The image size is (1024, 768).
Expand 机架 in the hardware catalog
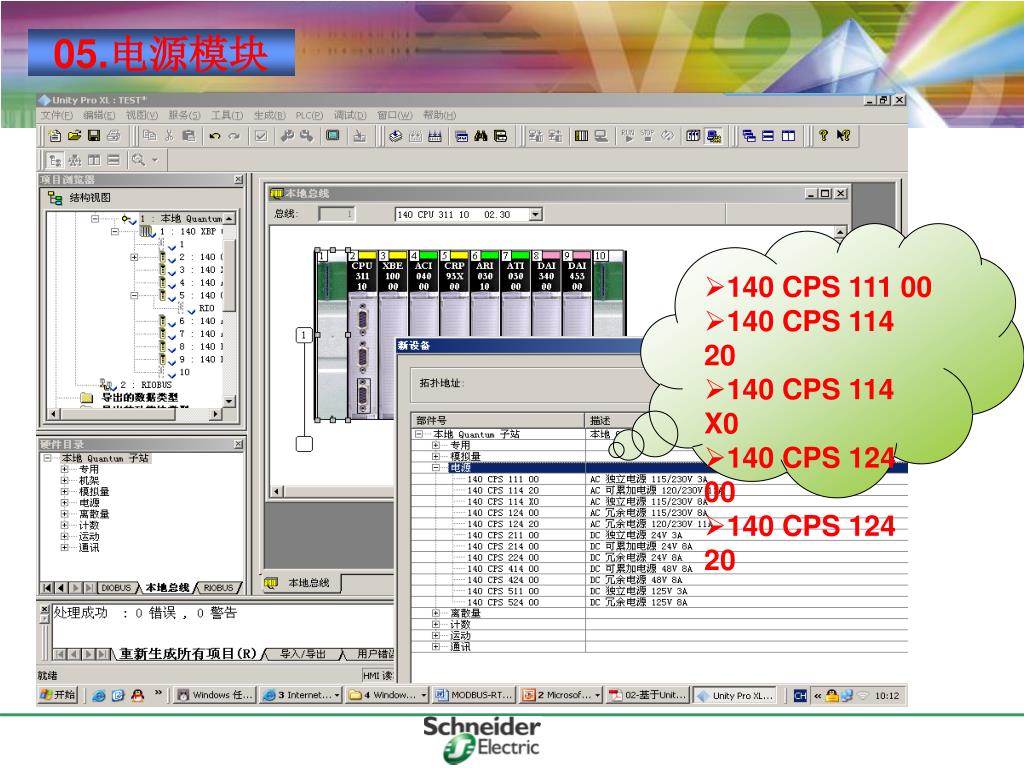click(x=65, y=480)
